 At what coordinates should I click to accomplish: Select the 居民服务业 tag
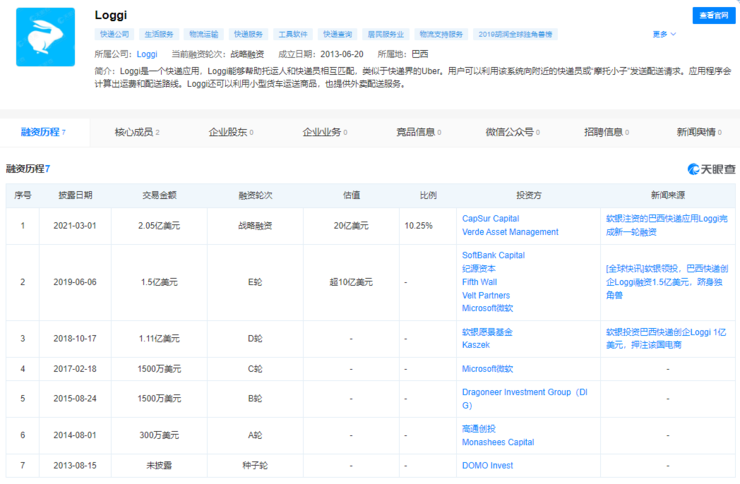coord(386,34)
